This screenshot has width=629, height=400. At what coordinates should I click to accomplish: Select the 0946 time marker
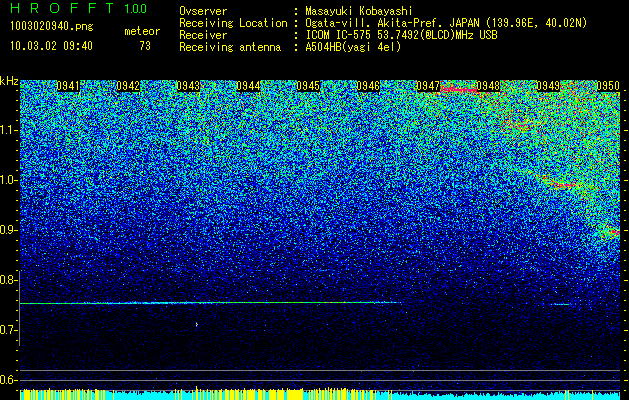coord(368,86)
